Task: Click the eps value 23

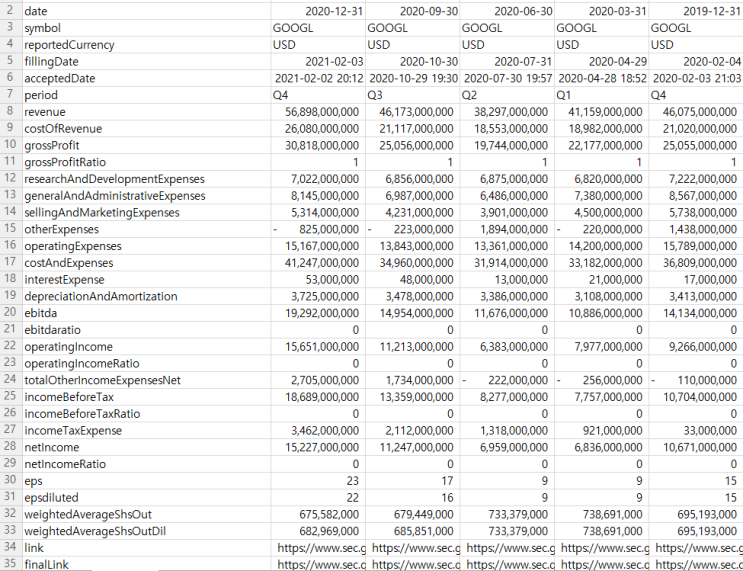Action: pos(318,480)
